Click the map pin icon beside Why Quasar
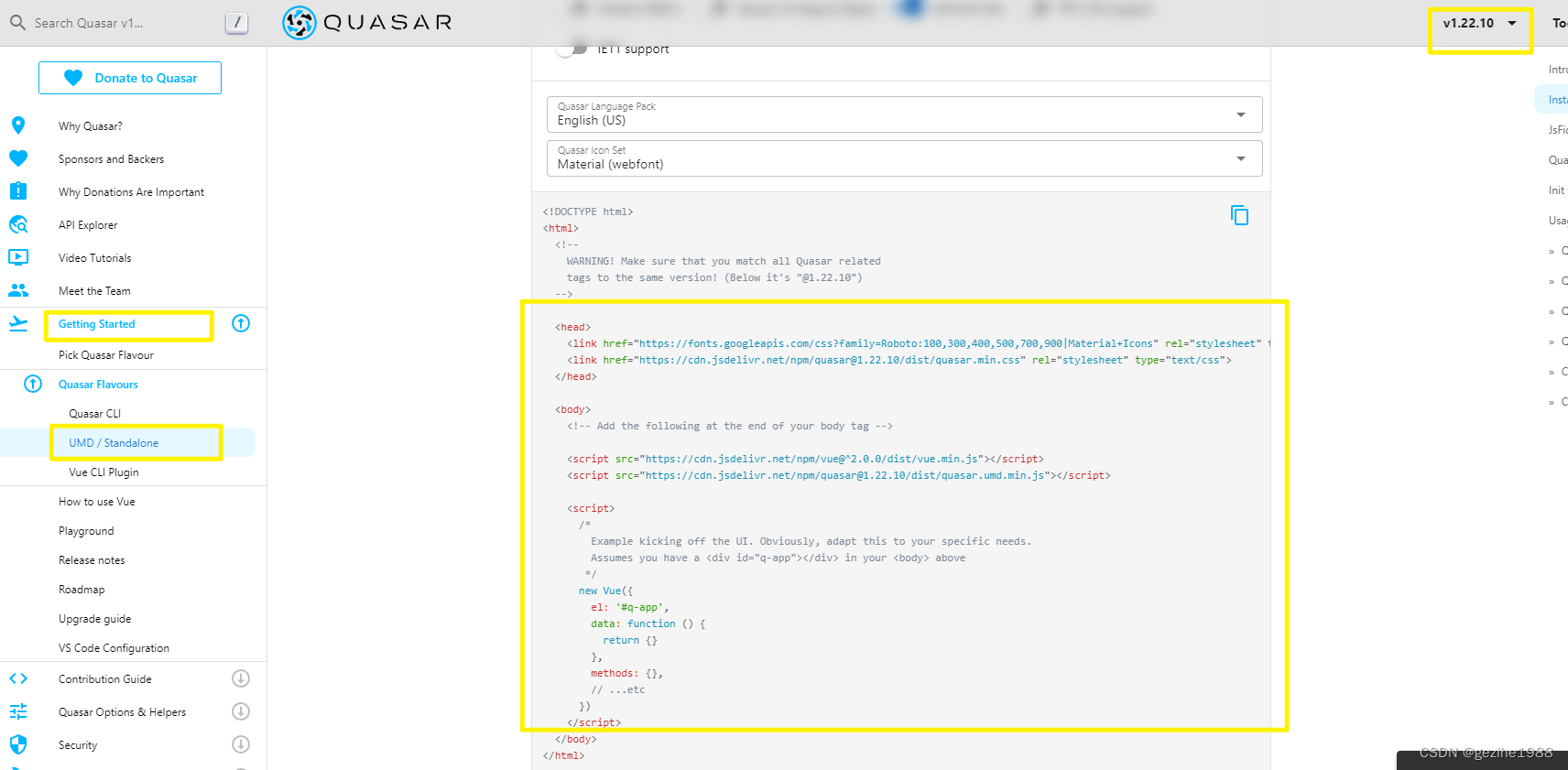Viewport: 1568px width, 770px height. 18,125
